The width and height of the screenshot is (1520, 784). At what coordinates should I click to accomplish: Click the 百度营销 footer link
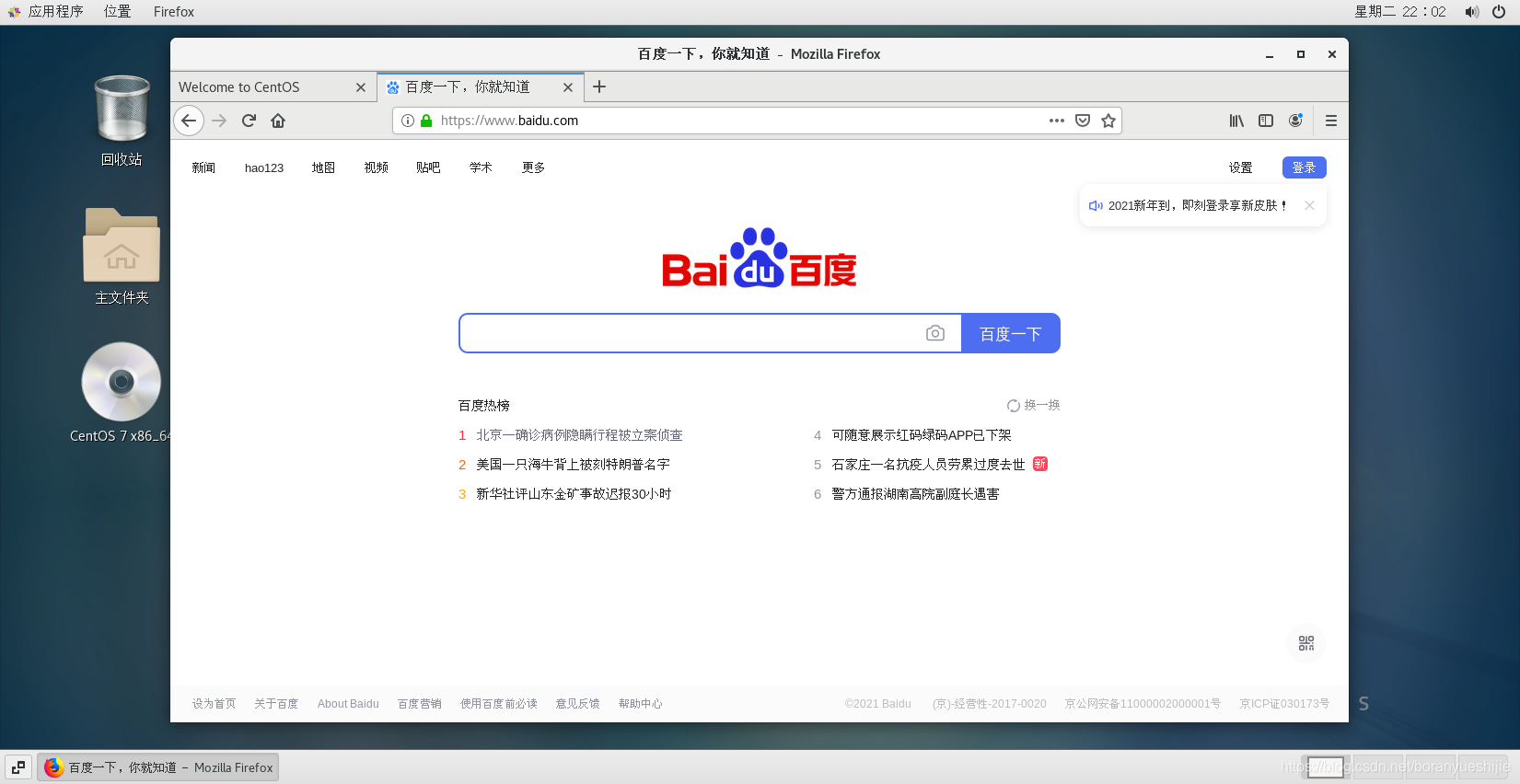click(420, 704)
